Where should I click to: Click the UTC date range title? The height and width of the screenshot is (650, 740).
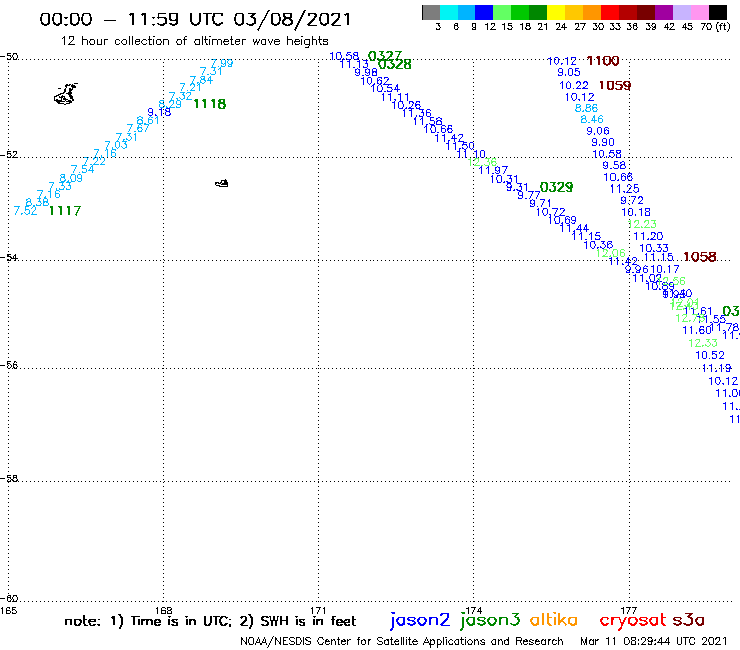[x=195, y=19]
